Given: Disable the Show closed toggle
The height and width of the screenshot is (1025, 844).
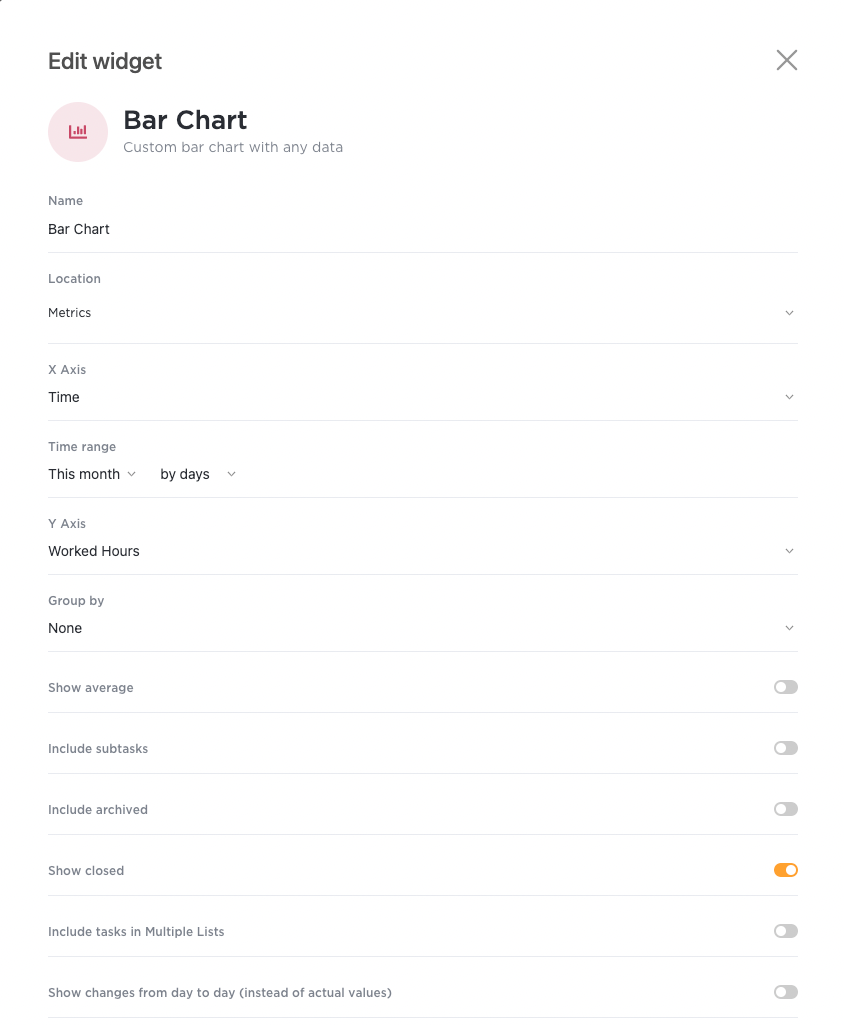Looking at the screenshot, I should pyautogui.click(x=786, y=870).
